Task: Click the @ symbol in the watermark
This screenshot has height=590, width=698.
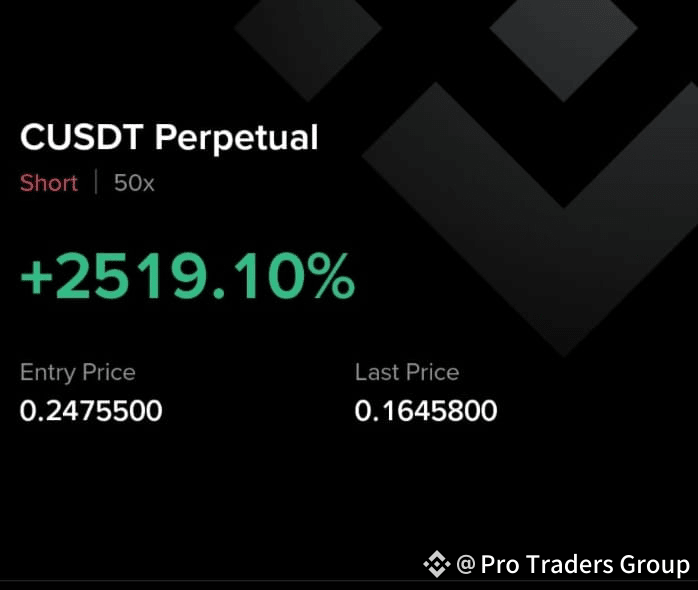Action: (x=466, y=565)
